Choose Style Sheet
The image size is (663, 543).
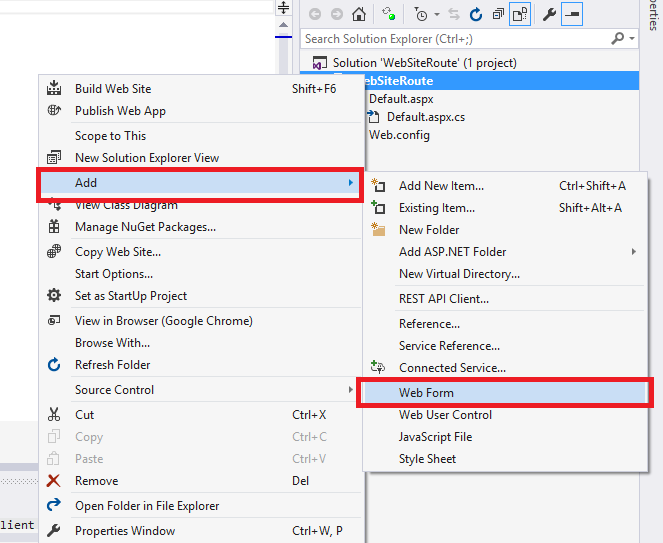(x=505, y=459)
